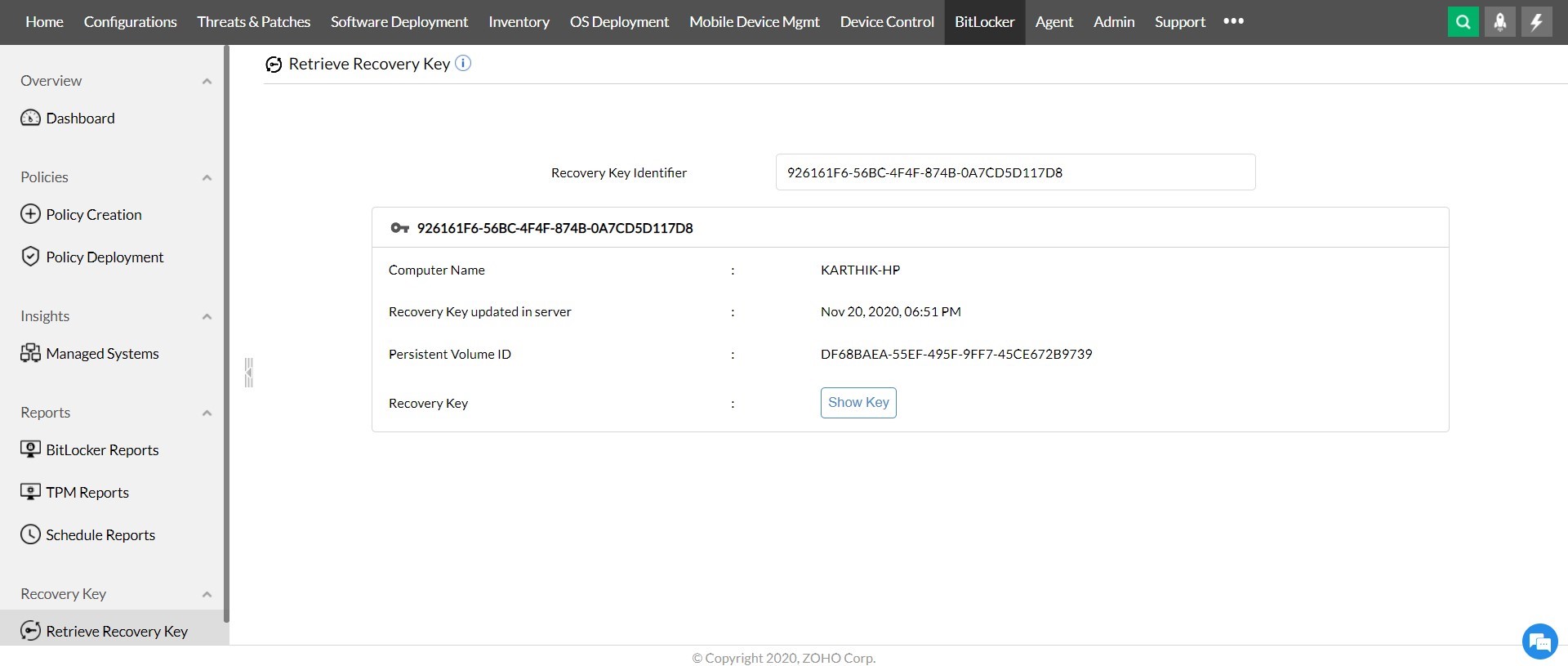Switch to Software Deployment tab
The image size is (1568, 666).
point(399,22)
